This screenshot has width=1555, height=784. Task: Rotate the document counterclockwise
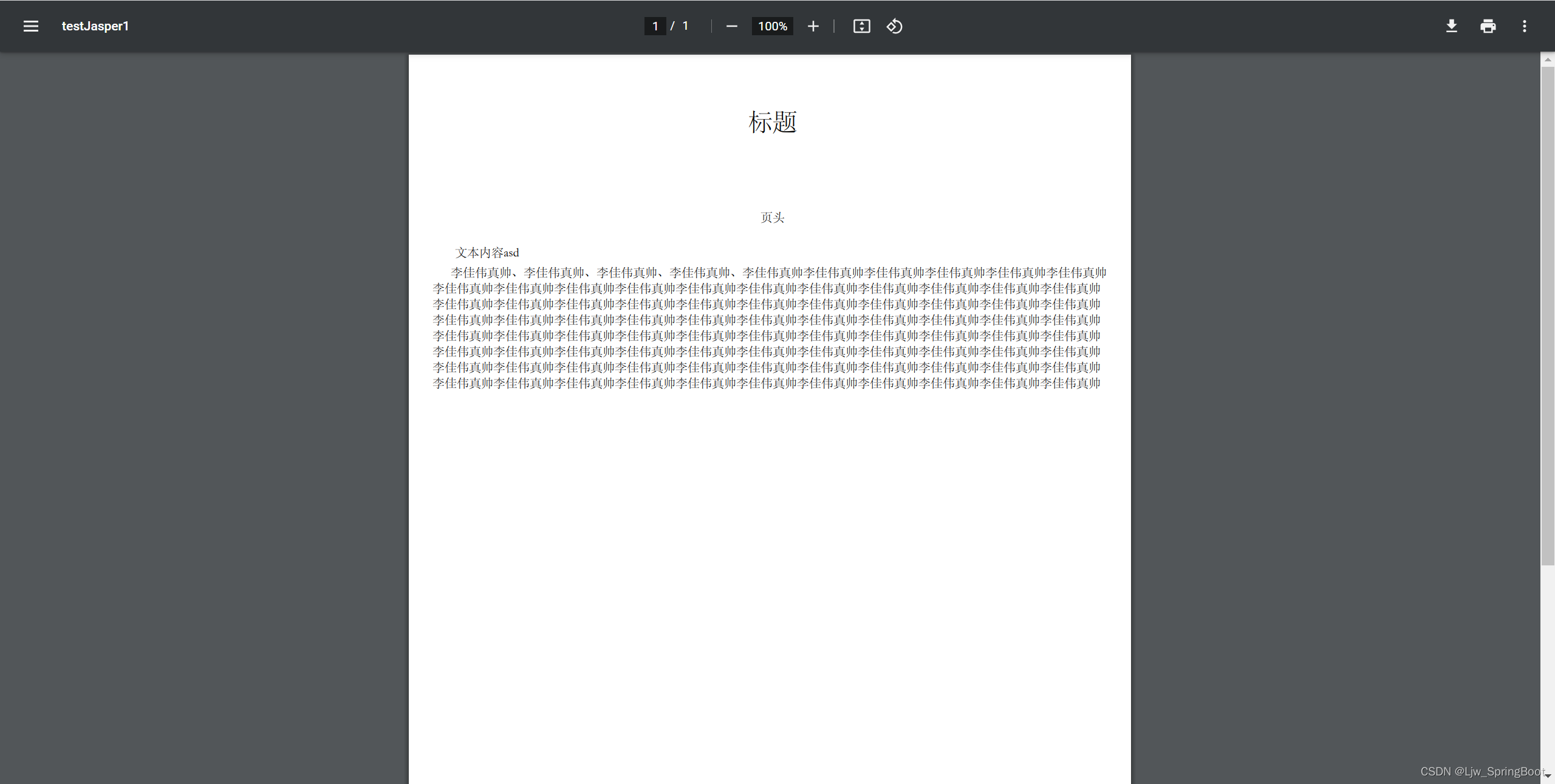click(894, 26)
